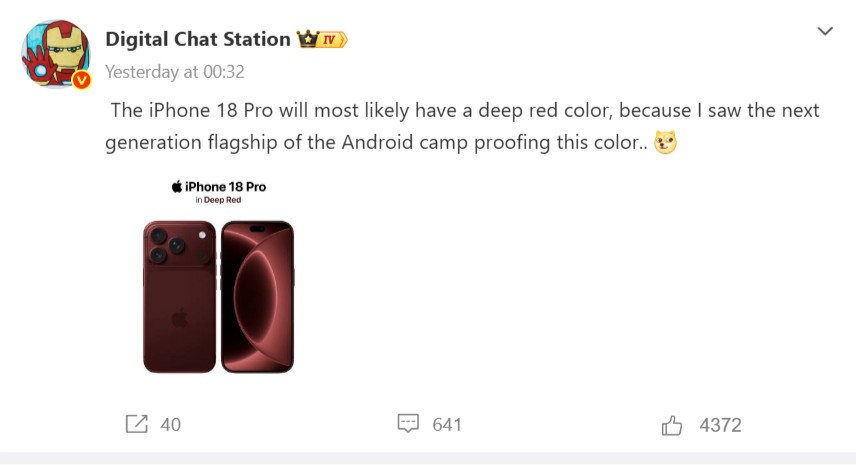Open Digital Chat Station's profile name link
856x465 pixels.
click(x=198, y=39)
